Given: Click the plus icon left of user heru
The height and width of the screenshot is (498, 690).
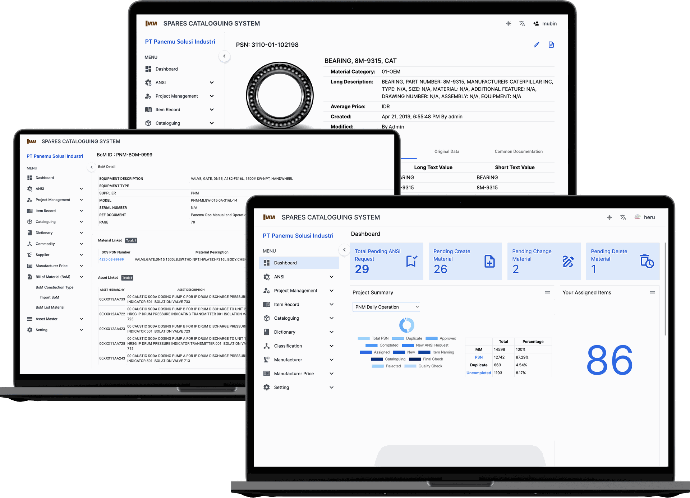Looking at the screenshot, I should pos(609,217).
